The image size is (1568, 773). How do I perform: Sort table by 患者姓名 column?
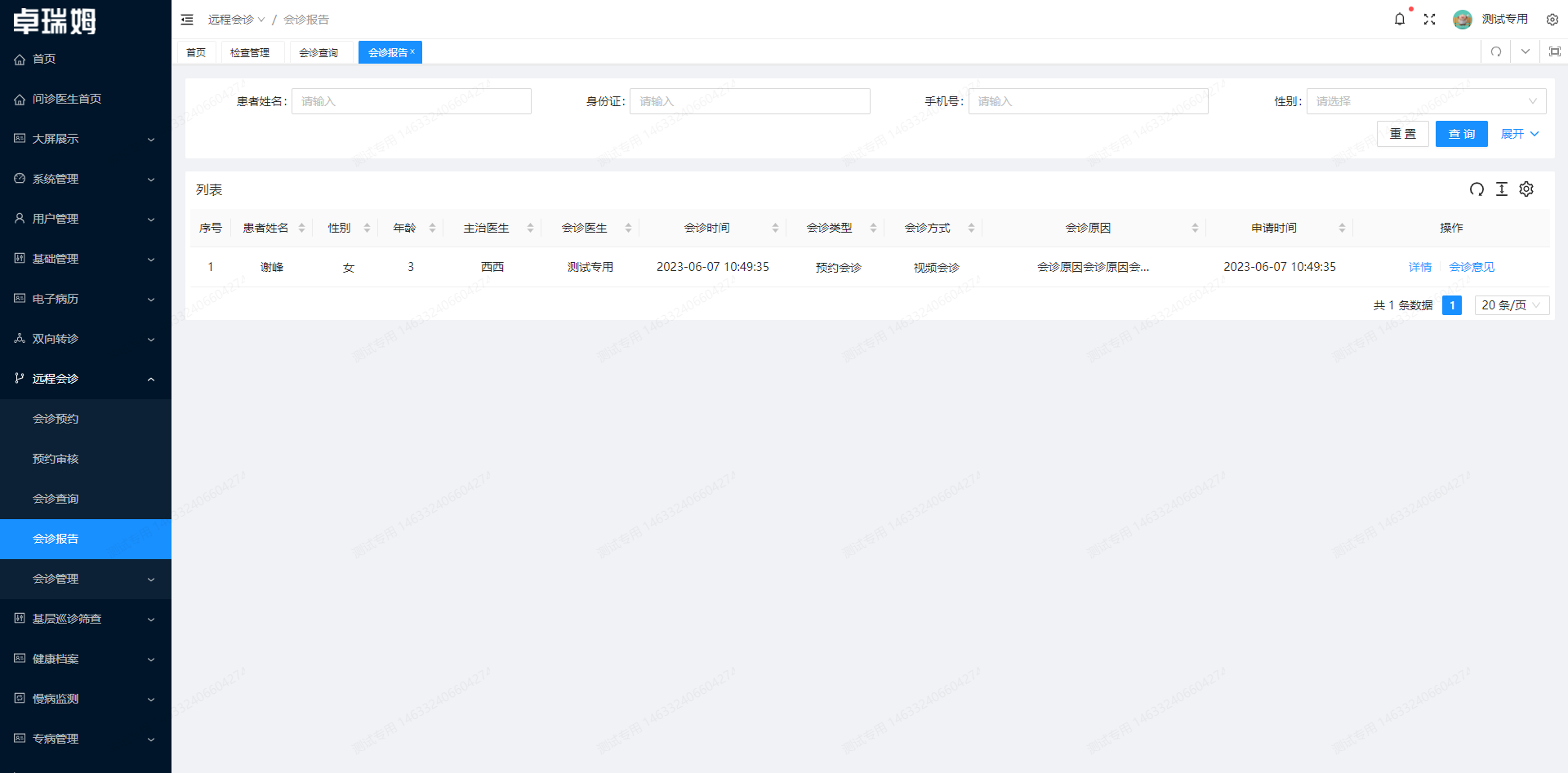click(x=301, y=229)
